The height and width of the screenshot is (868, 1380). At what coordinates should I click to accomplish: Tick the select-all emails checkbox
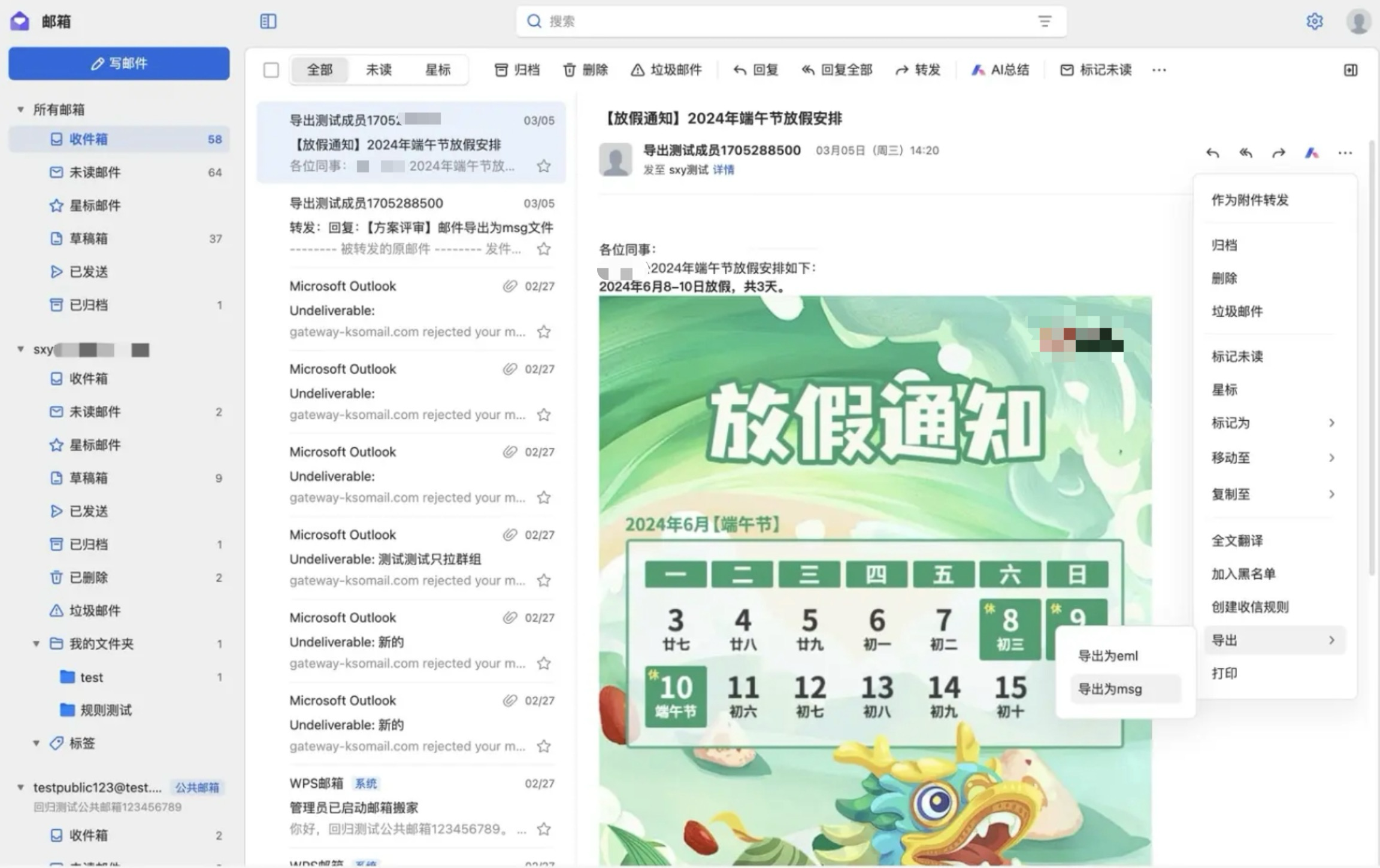271,70
